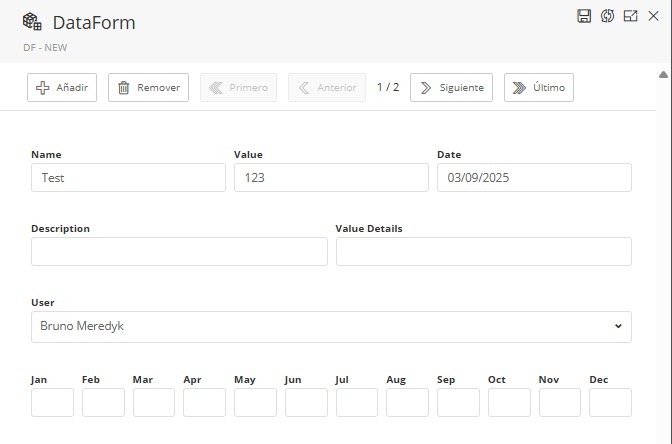Click into the Value Details field
Image resolution: width=672 pixels, height=444 pixels.
[484, 252]
